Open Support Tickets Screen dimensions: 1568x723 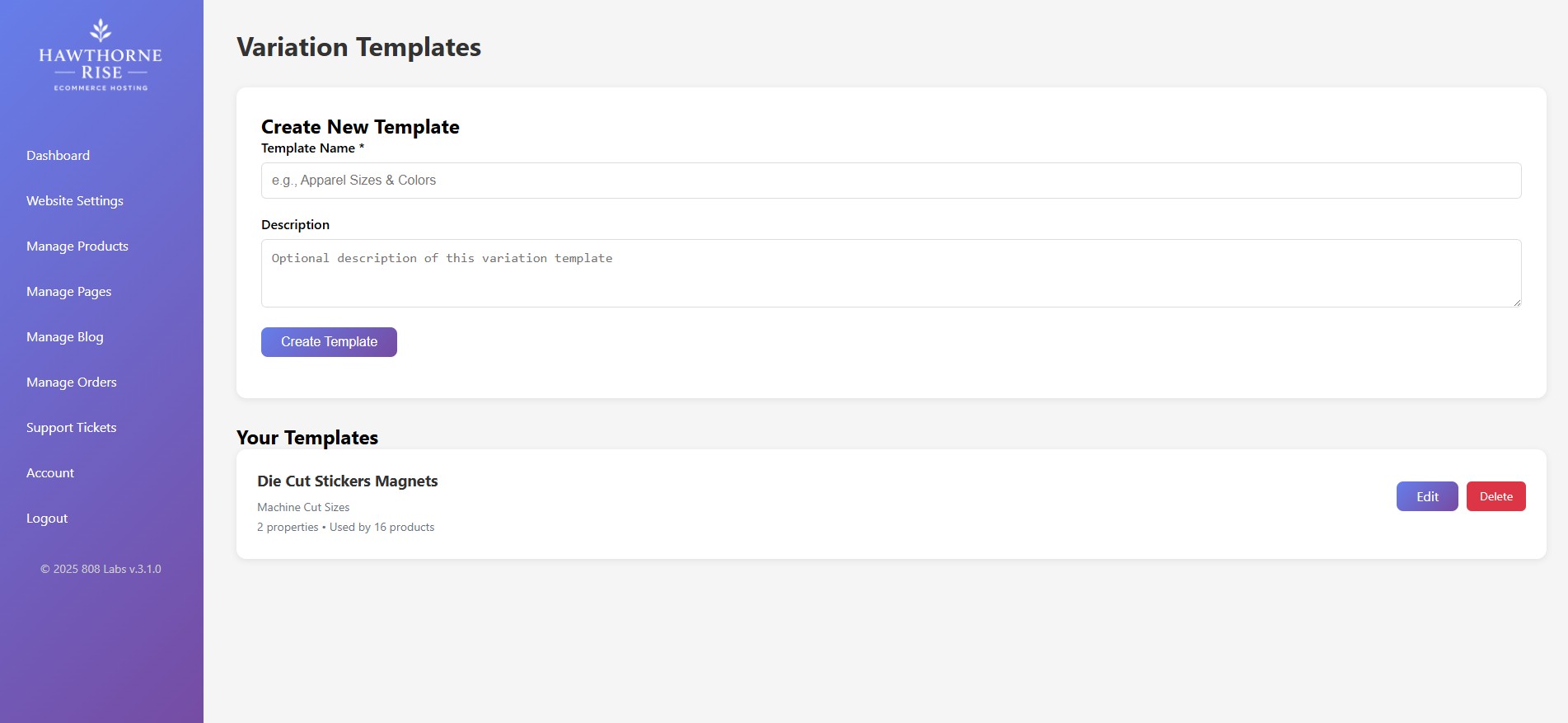coord(71,427)
